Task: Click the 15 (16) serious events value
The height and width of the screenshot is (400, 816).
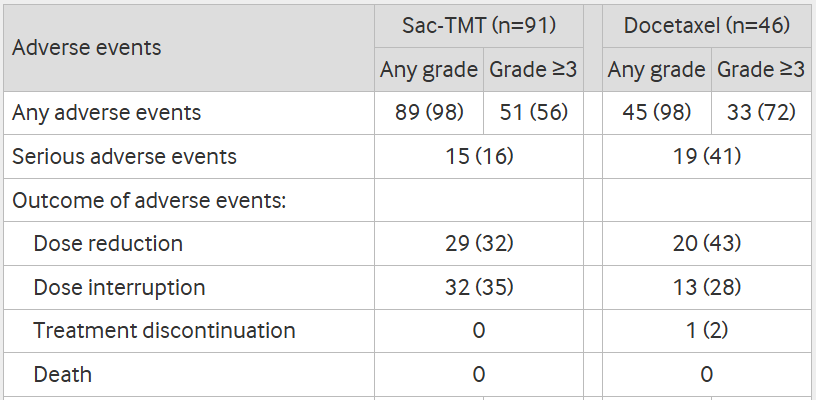Action: (478, 157)
